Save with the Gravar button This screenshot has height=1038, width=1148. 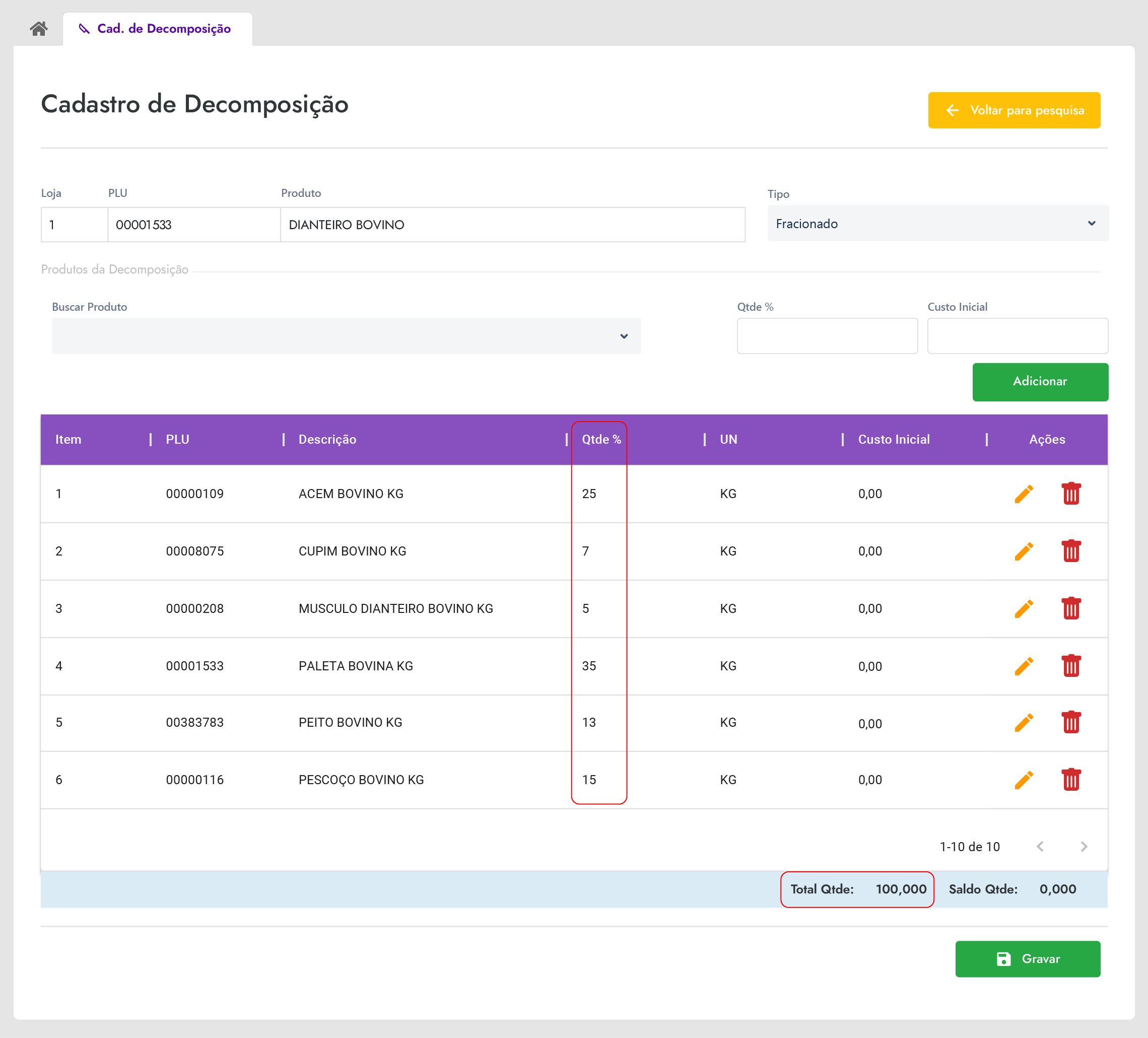1027,959
